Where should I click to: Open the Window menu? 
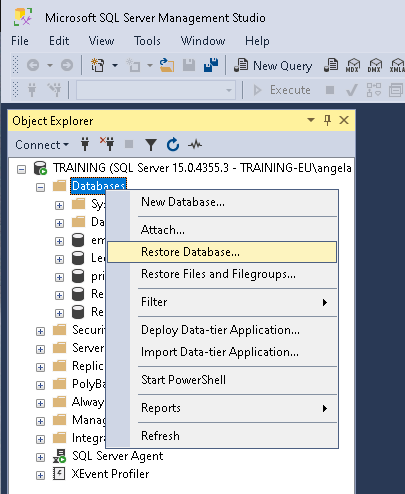coord(203,41)
